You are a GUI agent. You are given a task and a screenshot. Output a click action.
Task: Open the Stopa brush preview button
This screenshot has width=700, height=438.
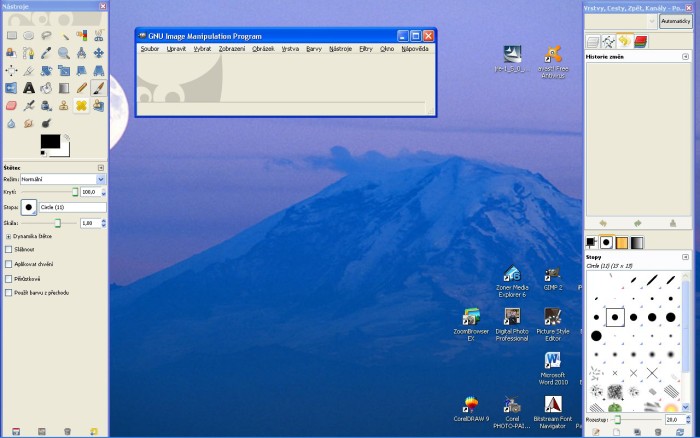point(29,207)
